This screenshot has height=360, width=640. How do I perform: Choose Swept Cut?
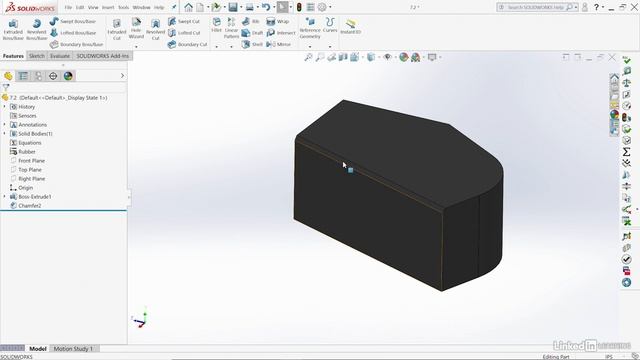(x=184, y=21)
